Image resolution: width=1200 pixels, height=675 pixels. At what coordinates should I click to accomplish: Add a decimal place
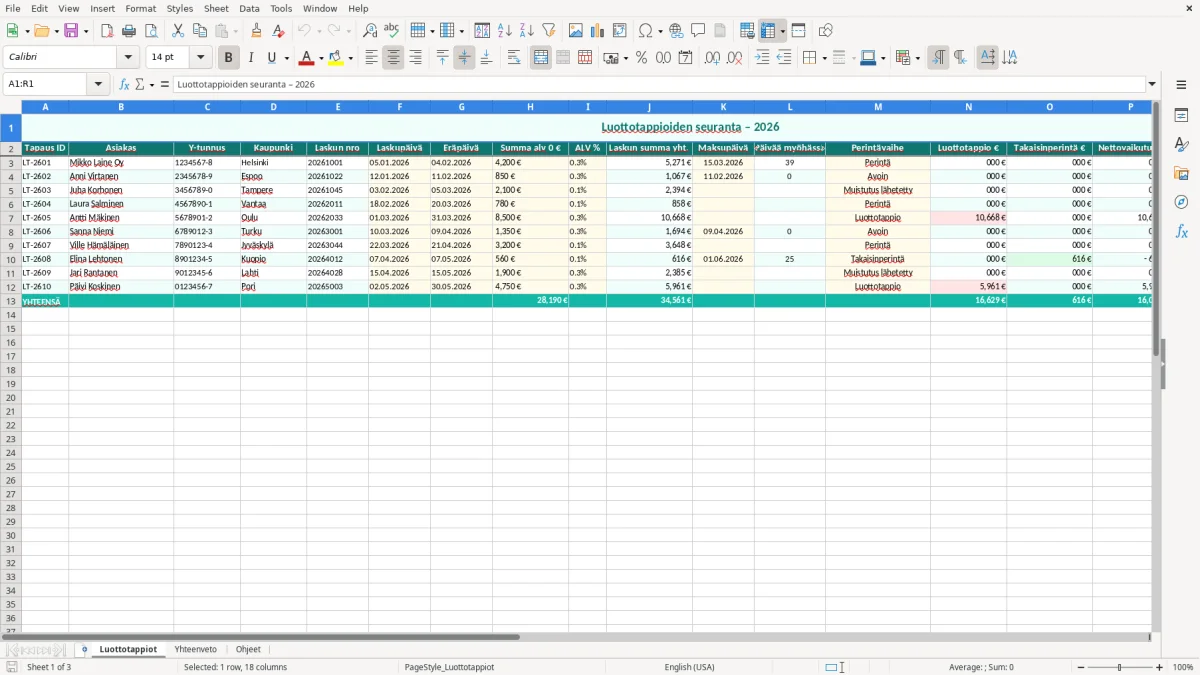712,58
